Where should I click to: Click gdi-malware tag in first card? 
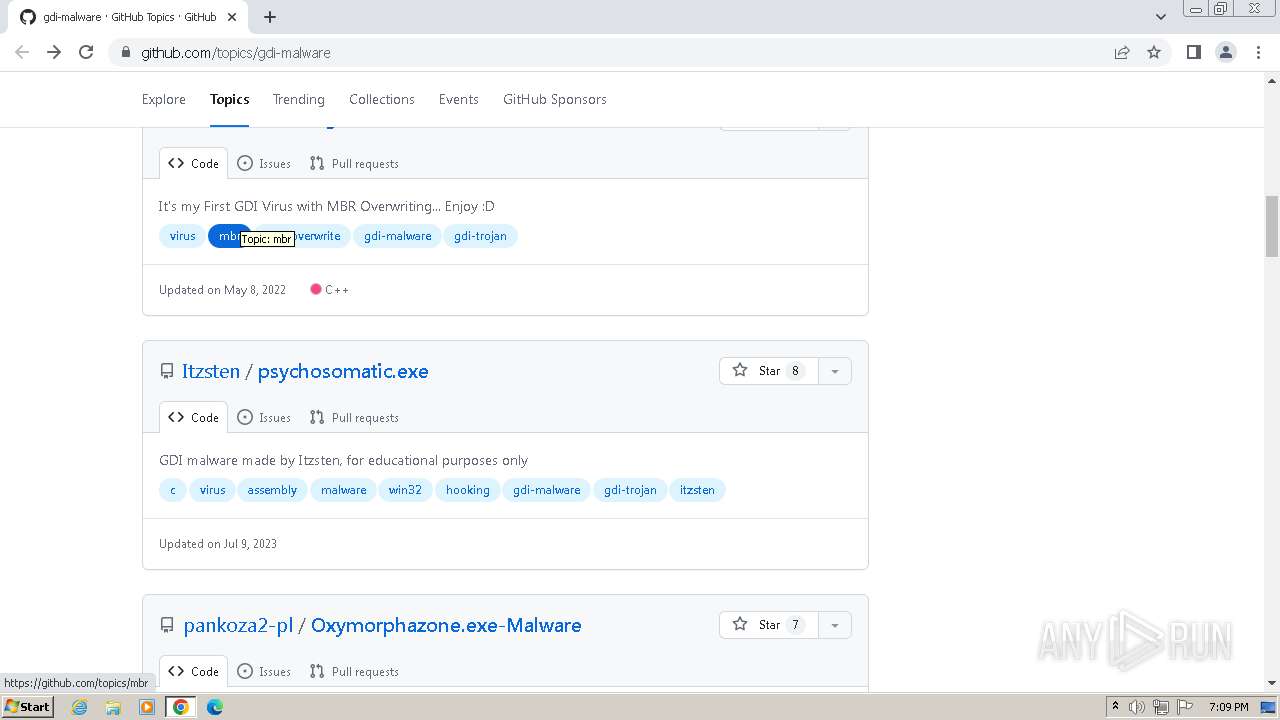pyautogui.click(x=398, y=236)
